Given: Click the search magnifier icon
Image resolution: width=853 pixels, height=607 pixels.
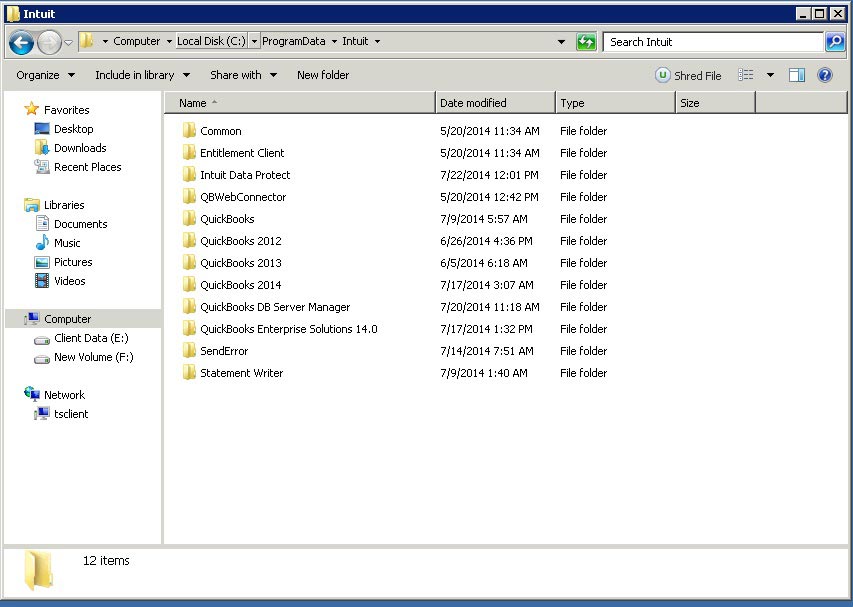Looking at the screenshot, I should pyautogui.click(x=834, y=42).
